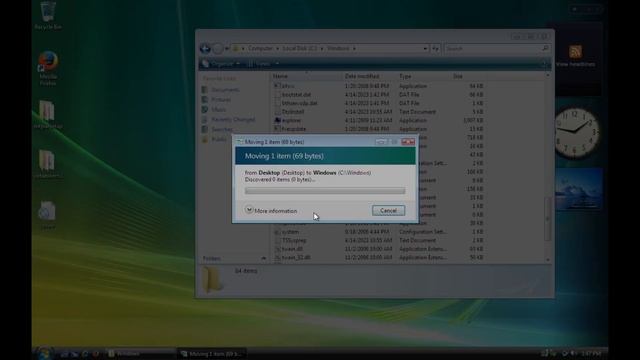This screenshot has height=360, width=640.
Task: Click Local Disk (C:) breadcrumb segment
Action: point(300,48)
